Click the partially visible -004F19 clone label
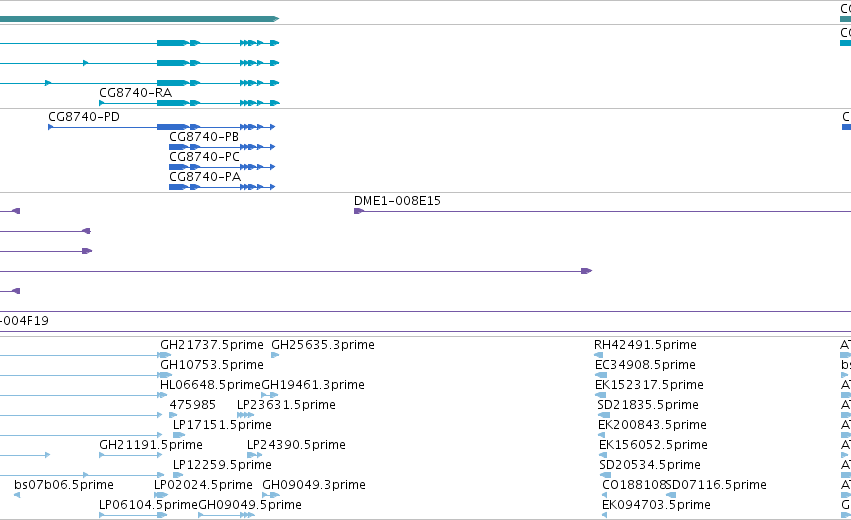The height and width of the screenshot is (520, 851). (24, 321)
